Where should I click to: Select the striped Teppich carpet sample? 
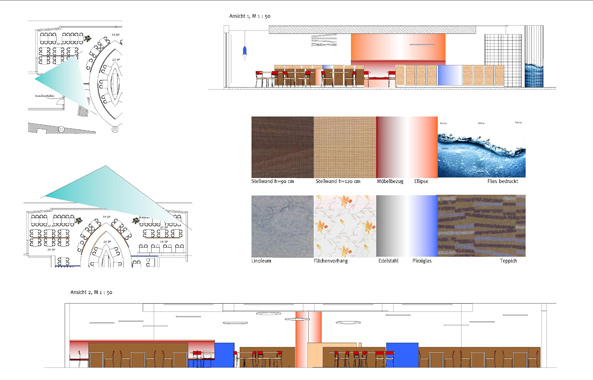tap(481, 226)
